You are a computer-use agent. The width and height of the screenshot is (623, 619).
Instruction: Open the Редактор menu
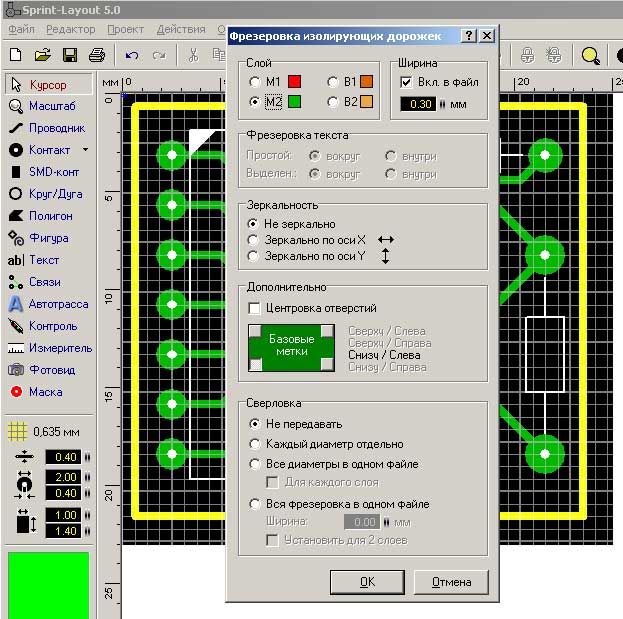click(x=71, y=29)
